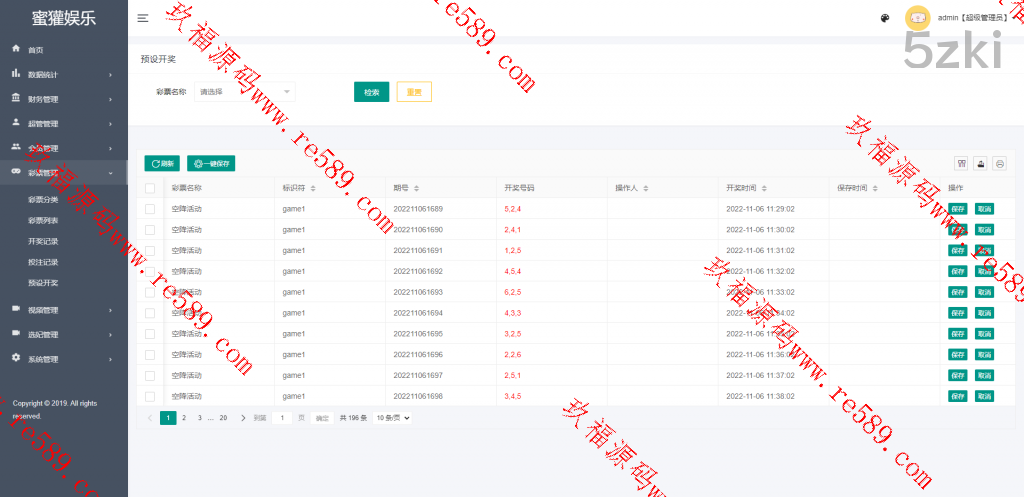Open the 彩票名称 请选择 dropdown

click(x=245, y=92)
